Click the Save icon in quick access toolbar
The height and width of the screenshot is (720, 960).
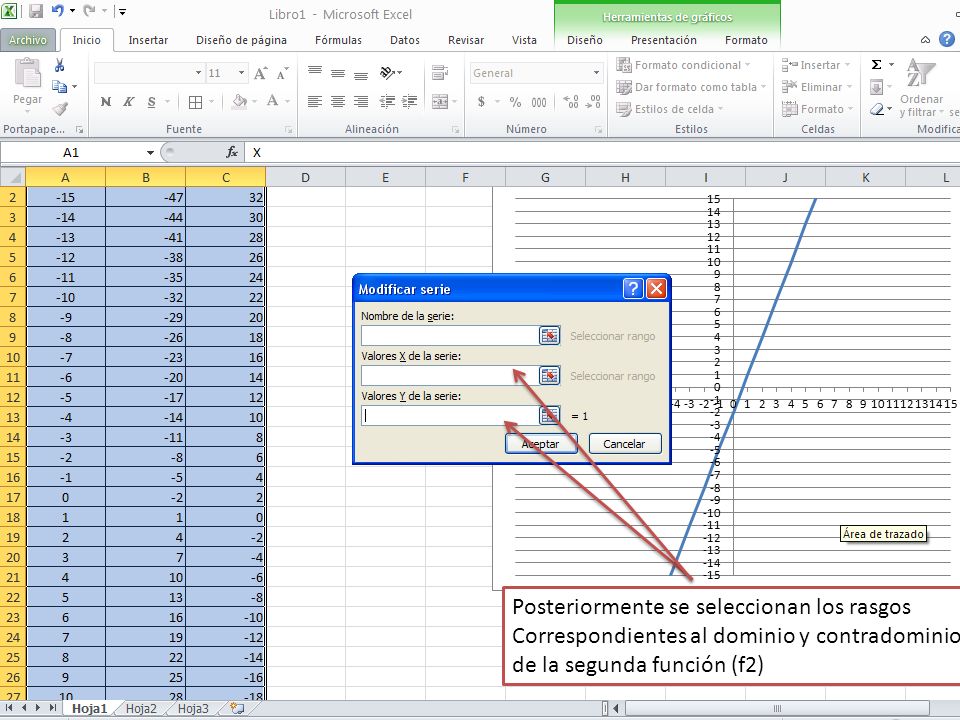pos(36,10)
